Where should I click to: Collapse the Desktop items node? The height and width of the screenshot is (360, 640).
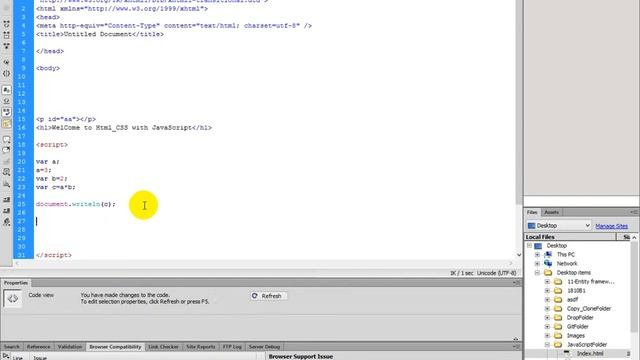point(537,273)
